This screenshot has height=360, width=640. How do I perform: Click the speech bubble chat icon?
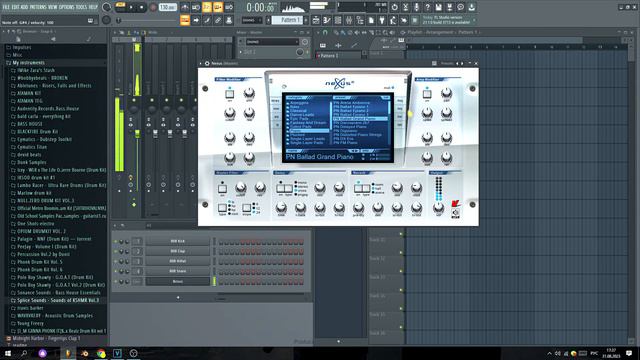coord(460,7)
